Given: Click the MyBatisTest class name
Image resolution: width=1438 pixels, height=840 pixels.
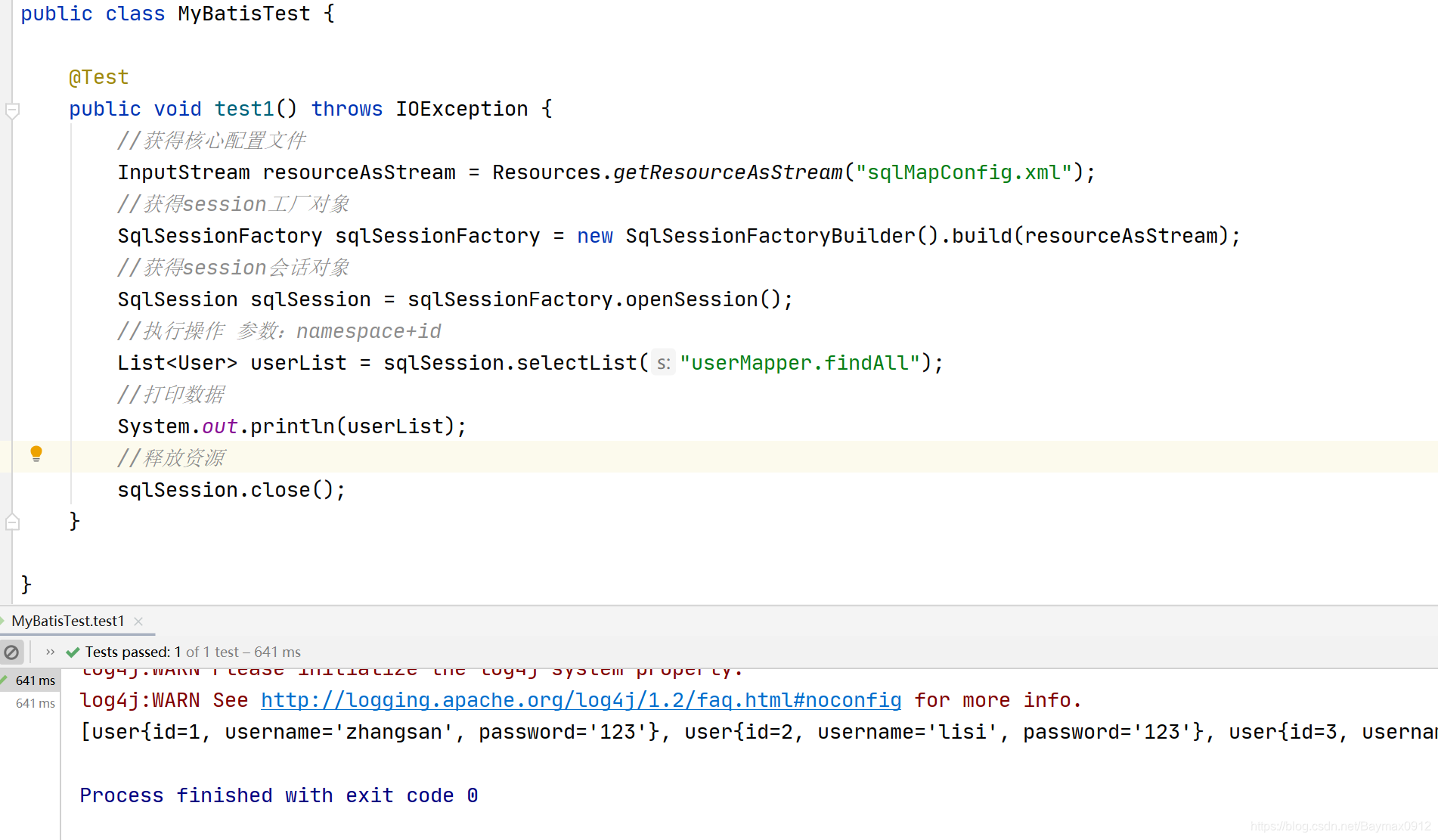Looking at the screenshot, I should [x=244, y=14].
